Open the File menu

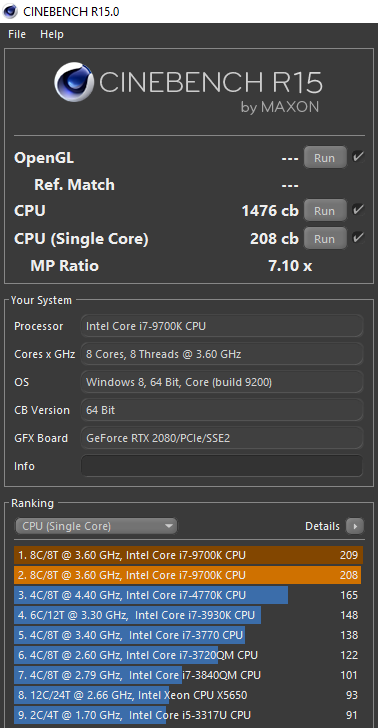17,34
